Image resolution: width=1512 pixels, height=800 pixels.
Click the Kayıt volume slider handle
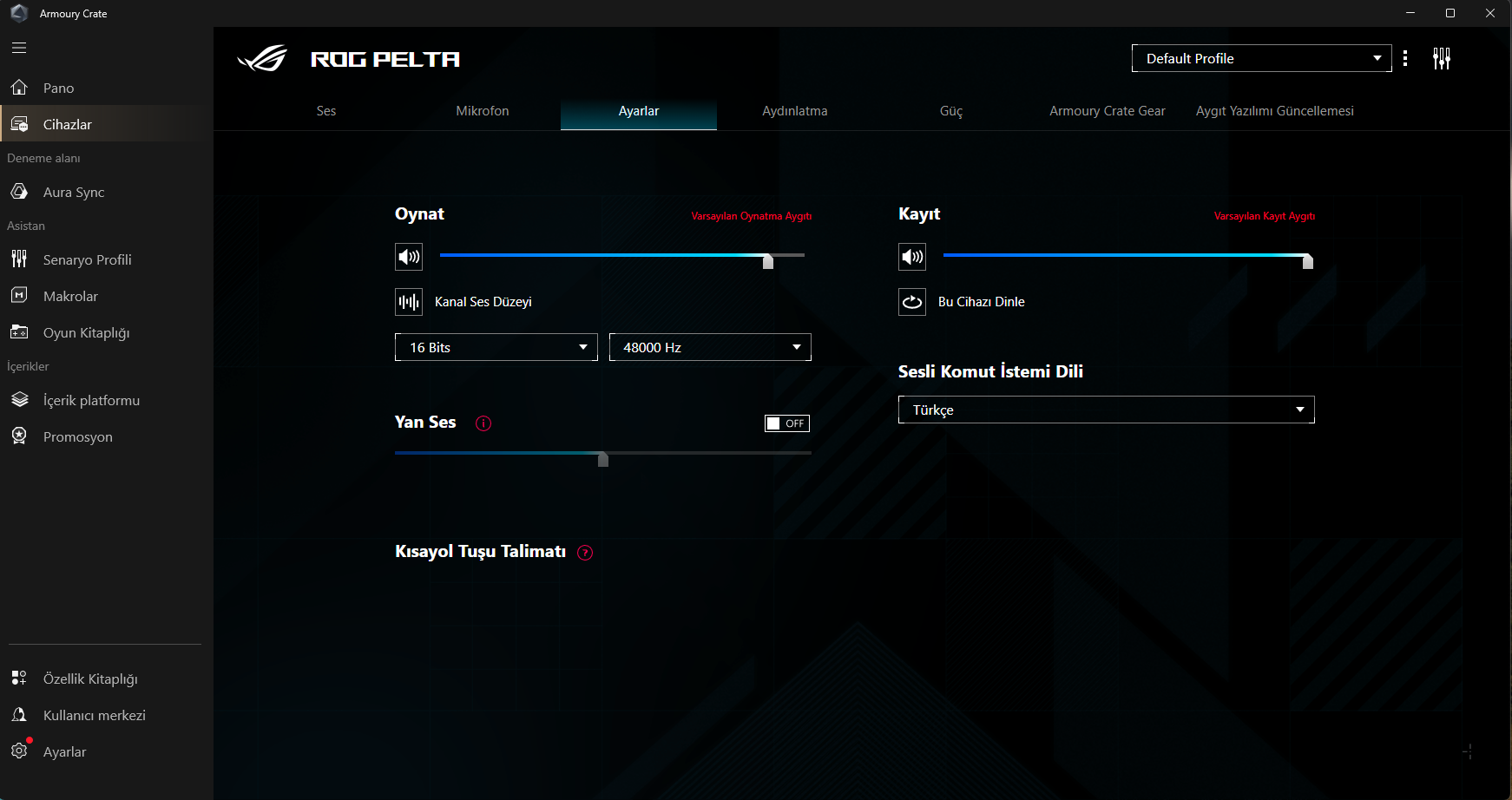pos(1308,261)
